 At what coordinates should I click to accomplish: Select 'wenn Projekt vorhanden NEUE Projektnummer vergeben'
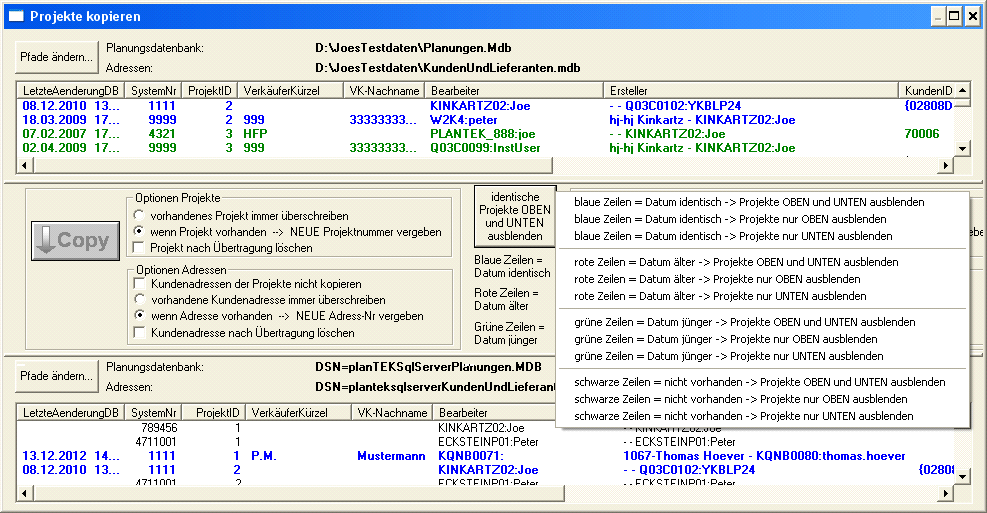pyautogui.click(x=140, y=231)
